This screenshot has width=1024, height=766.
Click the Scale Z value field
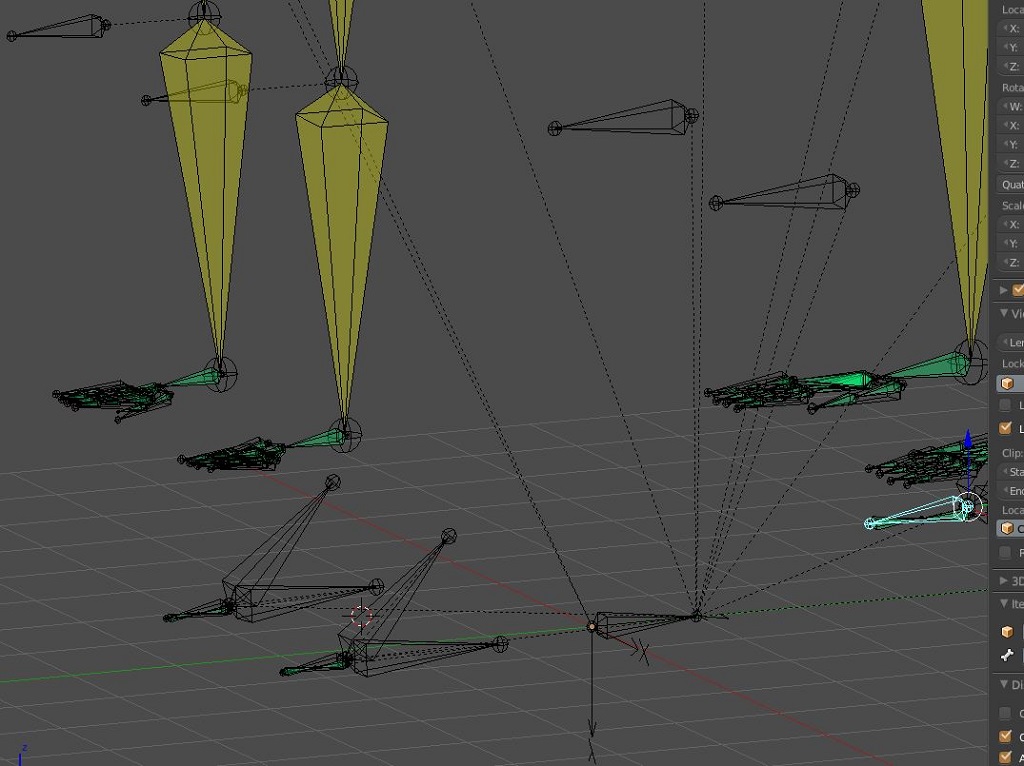tap(1011, 263)
